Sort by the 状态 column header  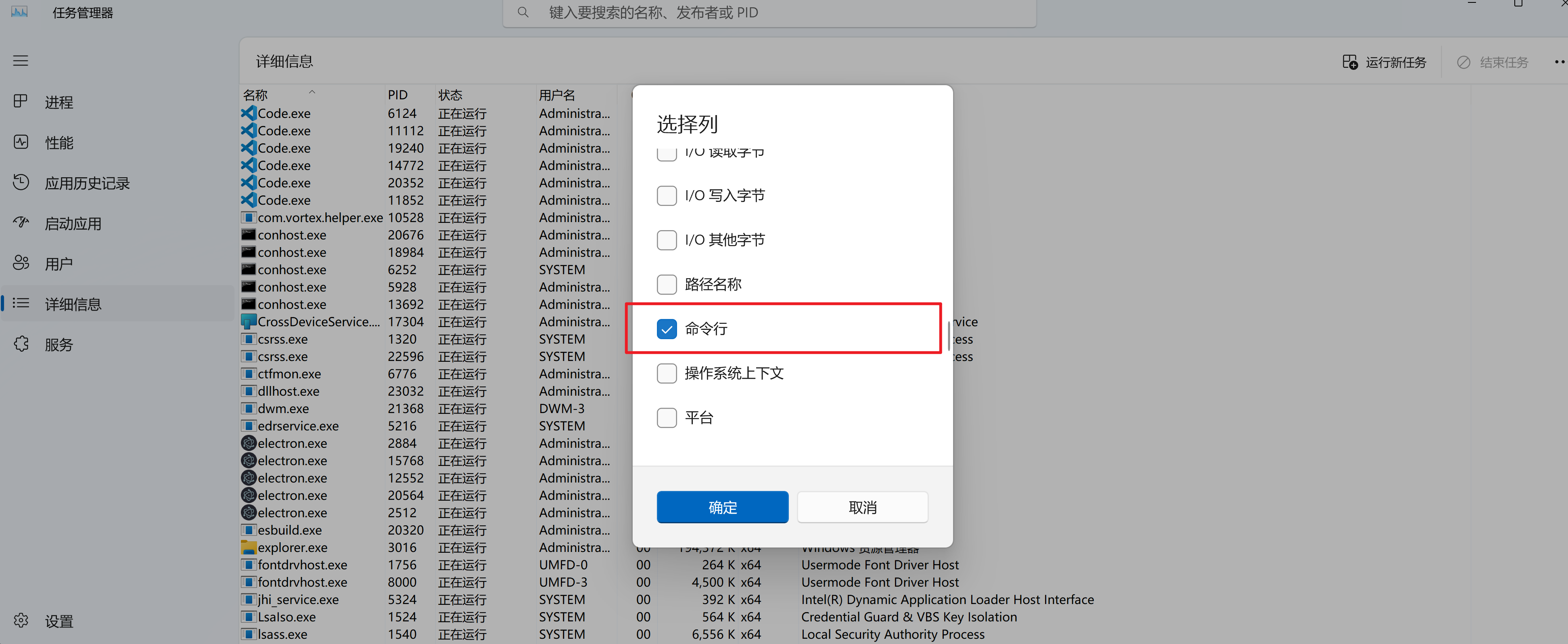coord(485,94)
